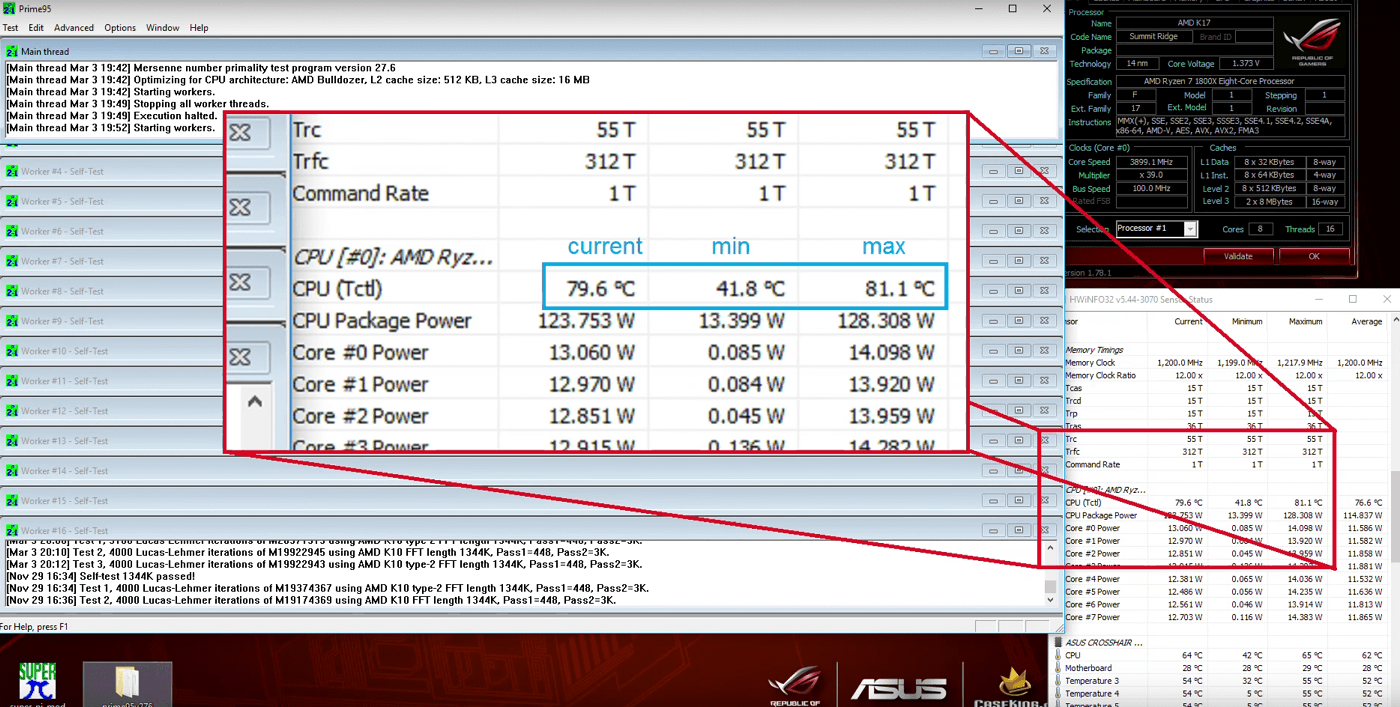1400x707 pixels.
Task: Open the Test menu in Prime95
Action: 10,28
